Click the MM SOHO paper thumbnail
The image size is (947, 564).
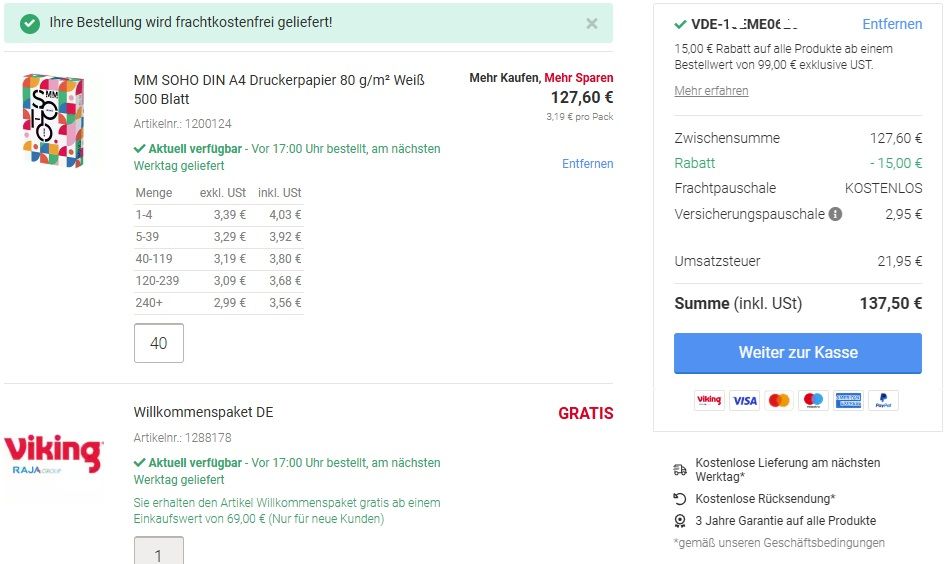53,121
